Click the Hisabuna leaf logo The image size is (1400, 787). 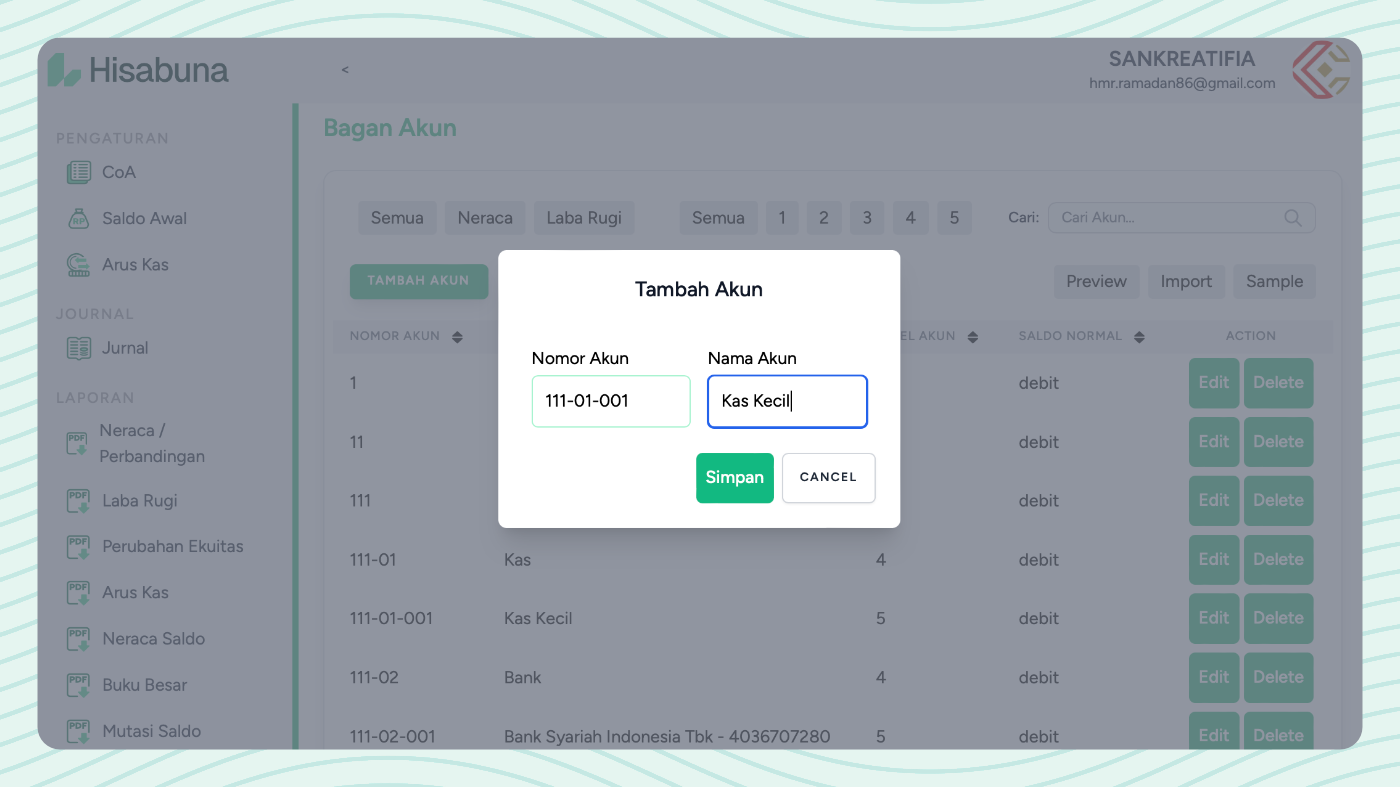62,69
